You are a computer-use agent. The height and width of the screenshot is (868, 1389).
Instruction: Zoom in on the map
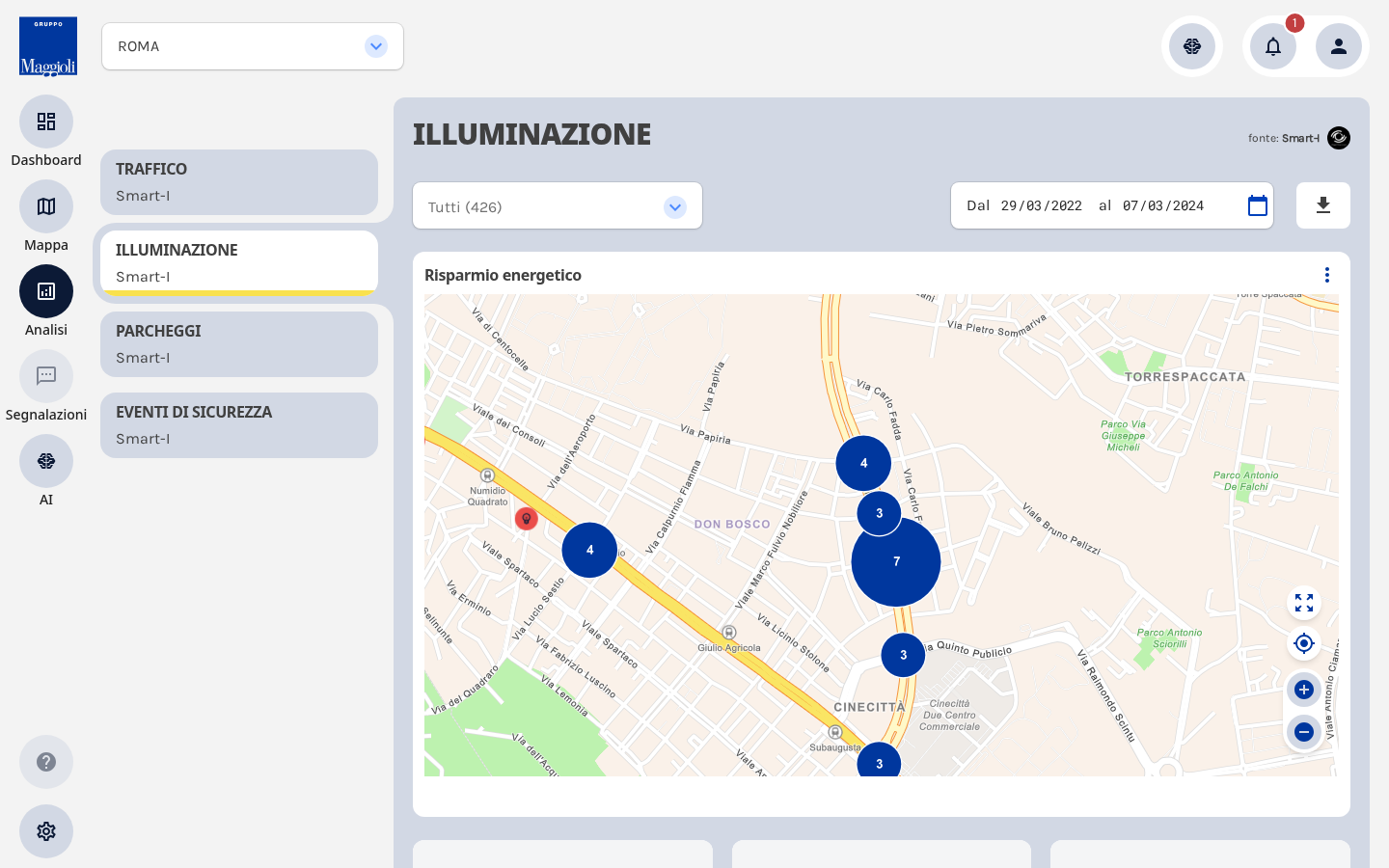[1304, 690]
